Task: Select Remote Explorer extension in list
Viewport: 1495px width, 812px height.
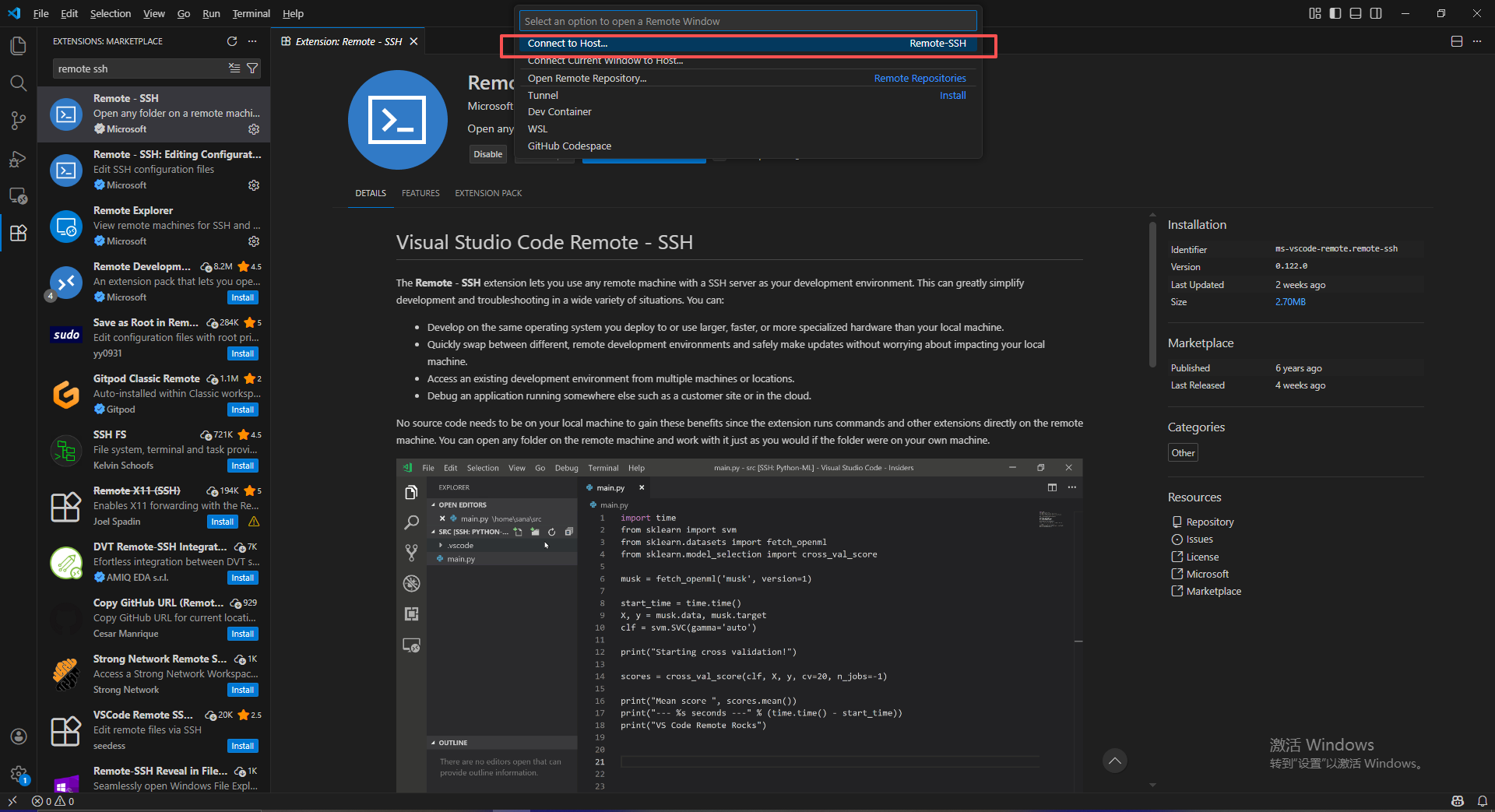Action: pos(154,227)
